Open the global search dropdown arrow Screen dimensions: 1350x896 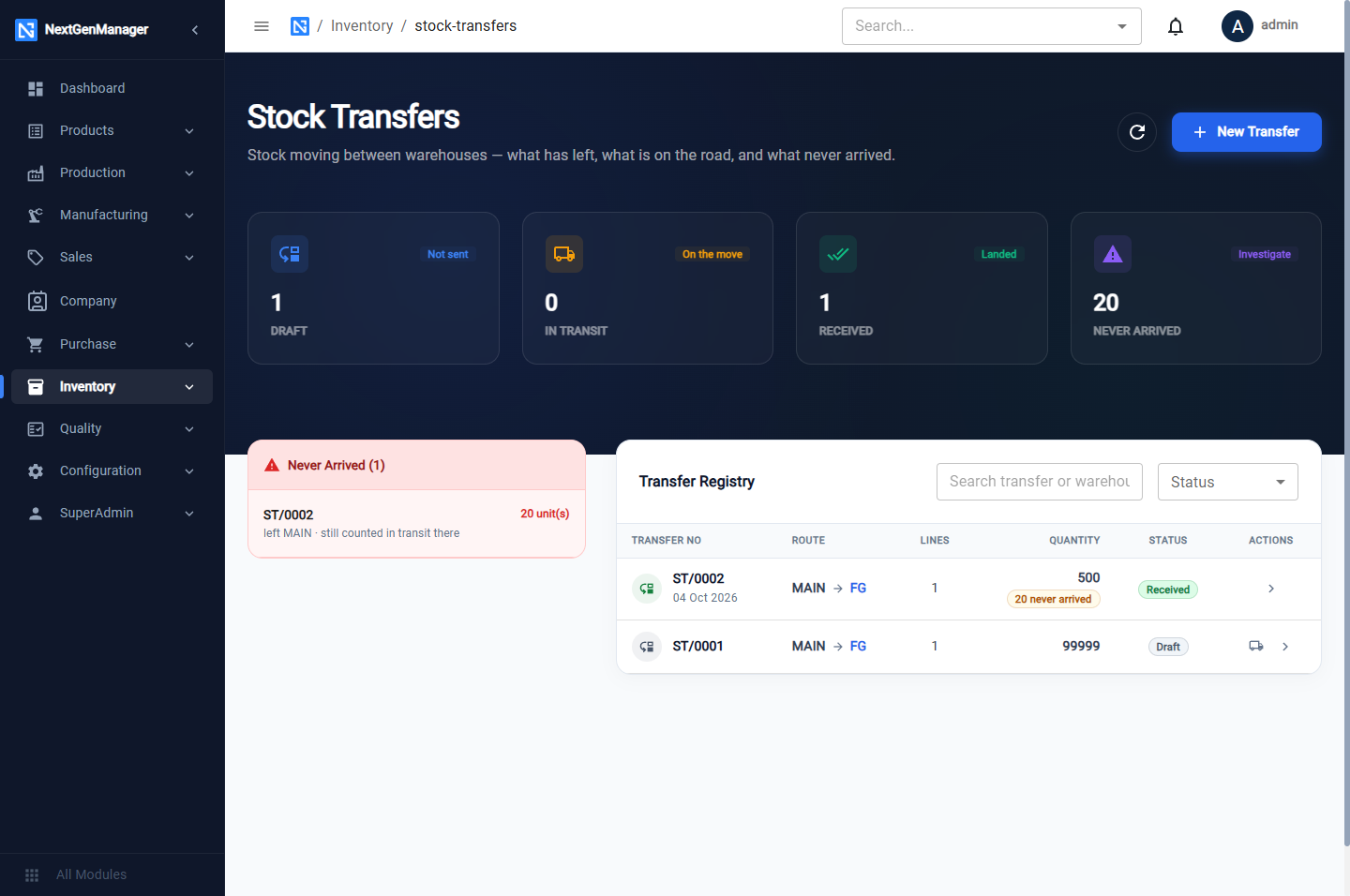tap(1122, 26)
